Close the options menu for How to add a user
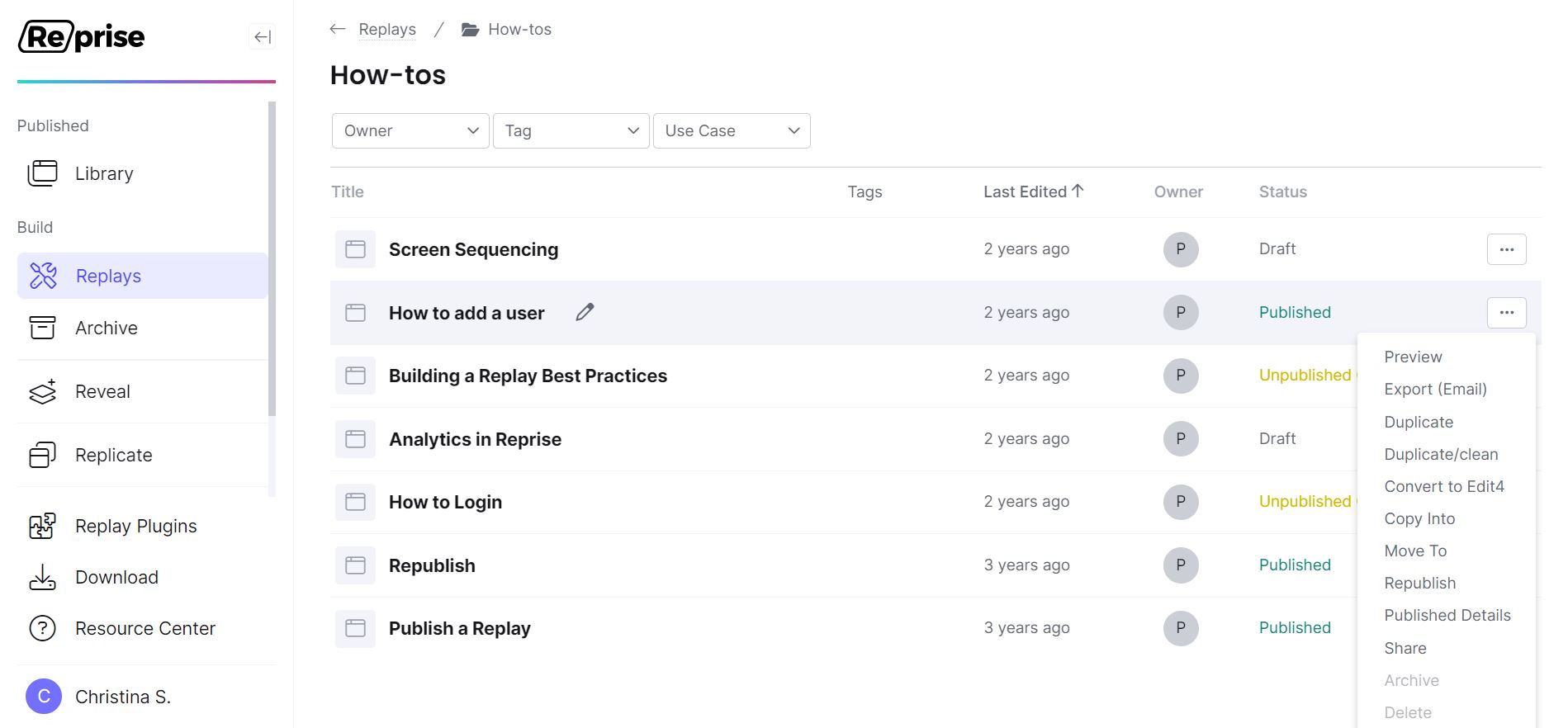Screen dimensions: 1568x728 [1507, 313]
